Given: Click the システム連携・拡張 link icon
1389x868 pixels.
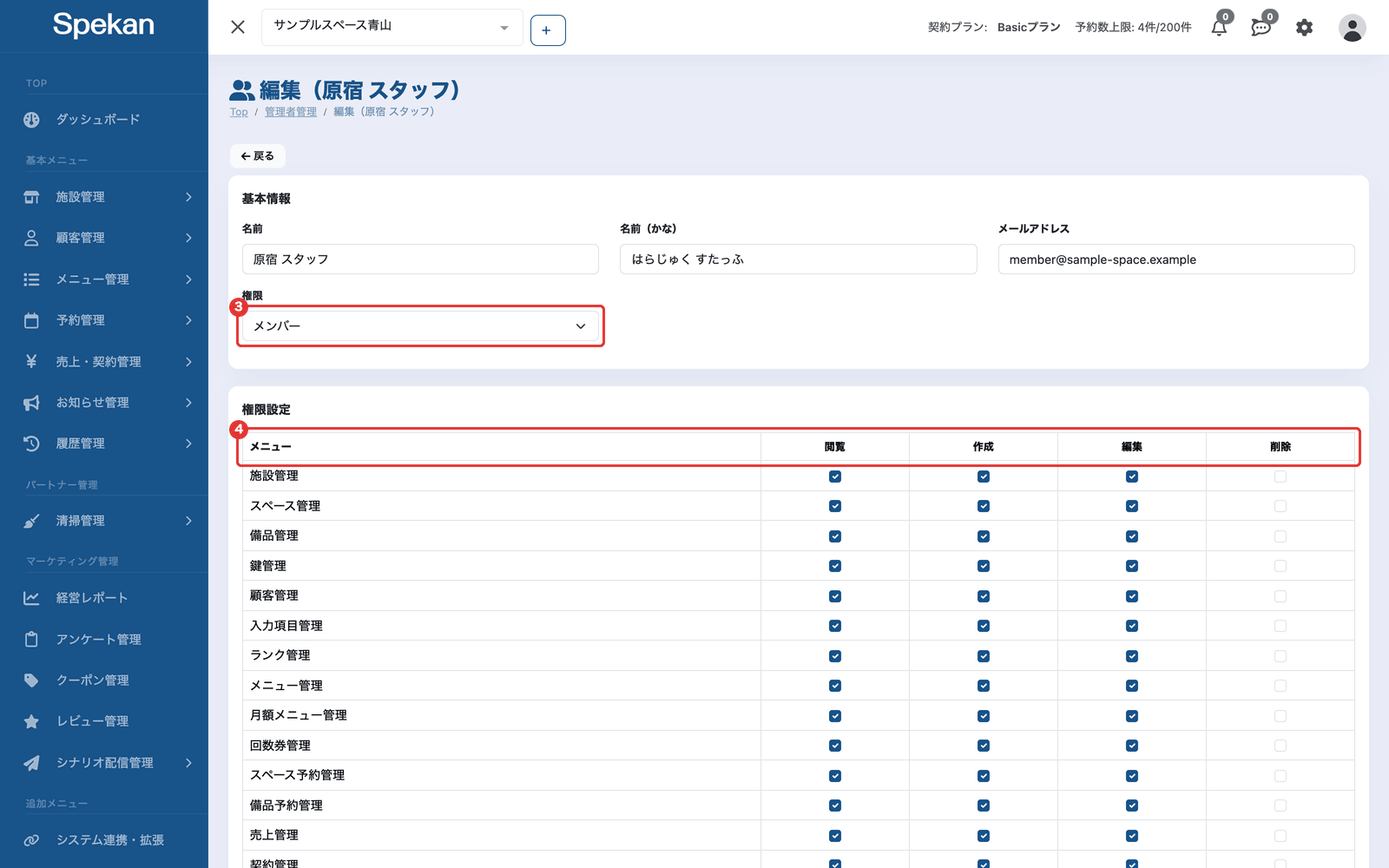Looking at the screenshot, I should pyautogui.click(x=31, y=840).
